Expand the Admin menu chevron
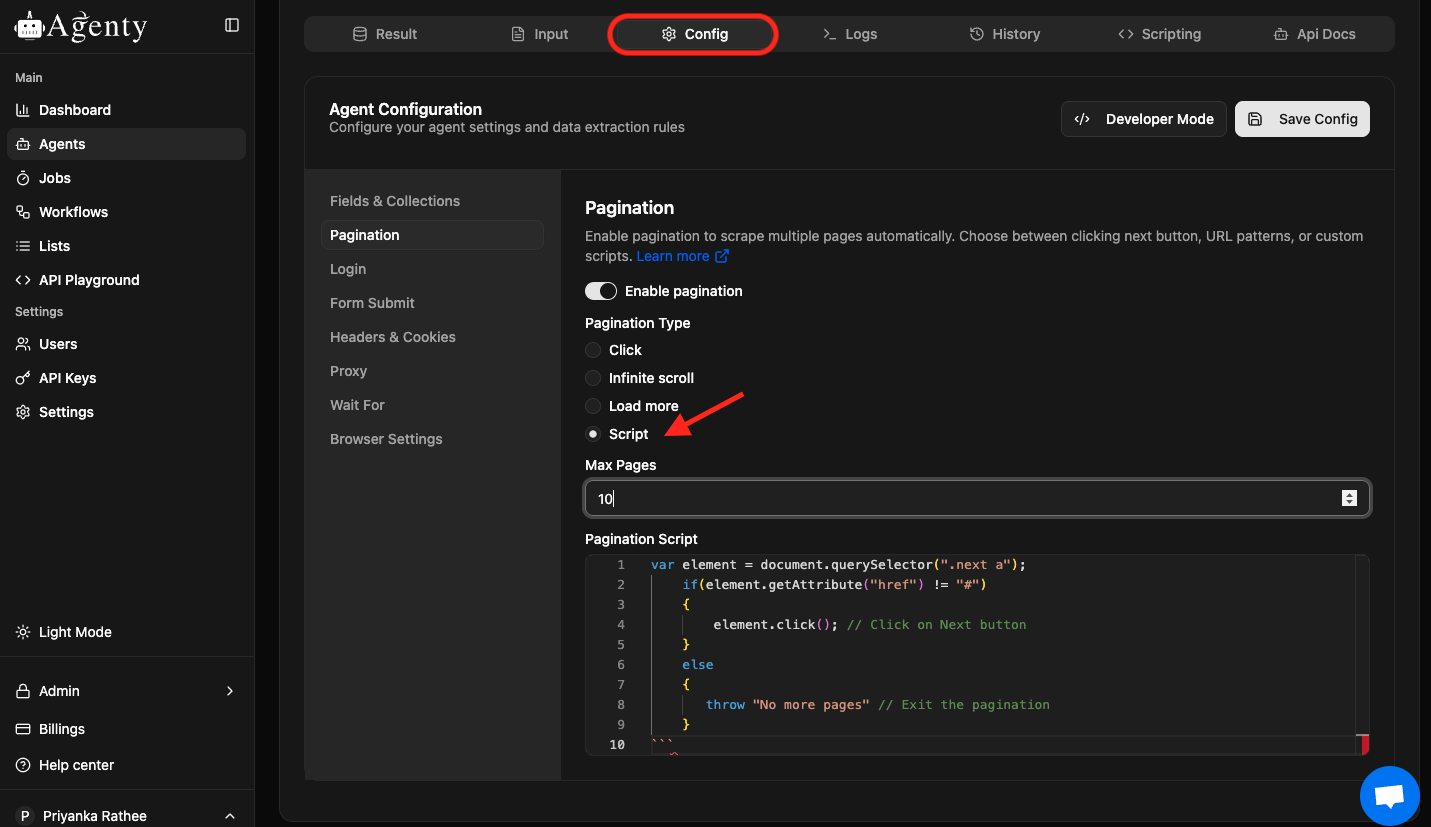The width and height of the screenshot is (1431, 827). tap(230, 691)
